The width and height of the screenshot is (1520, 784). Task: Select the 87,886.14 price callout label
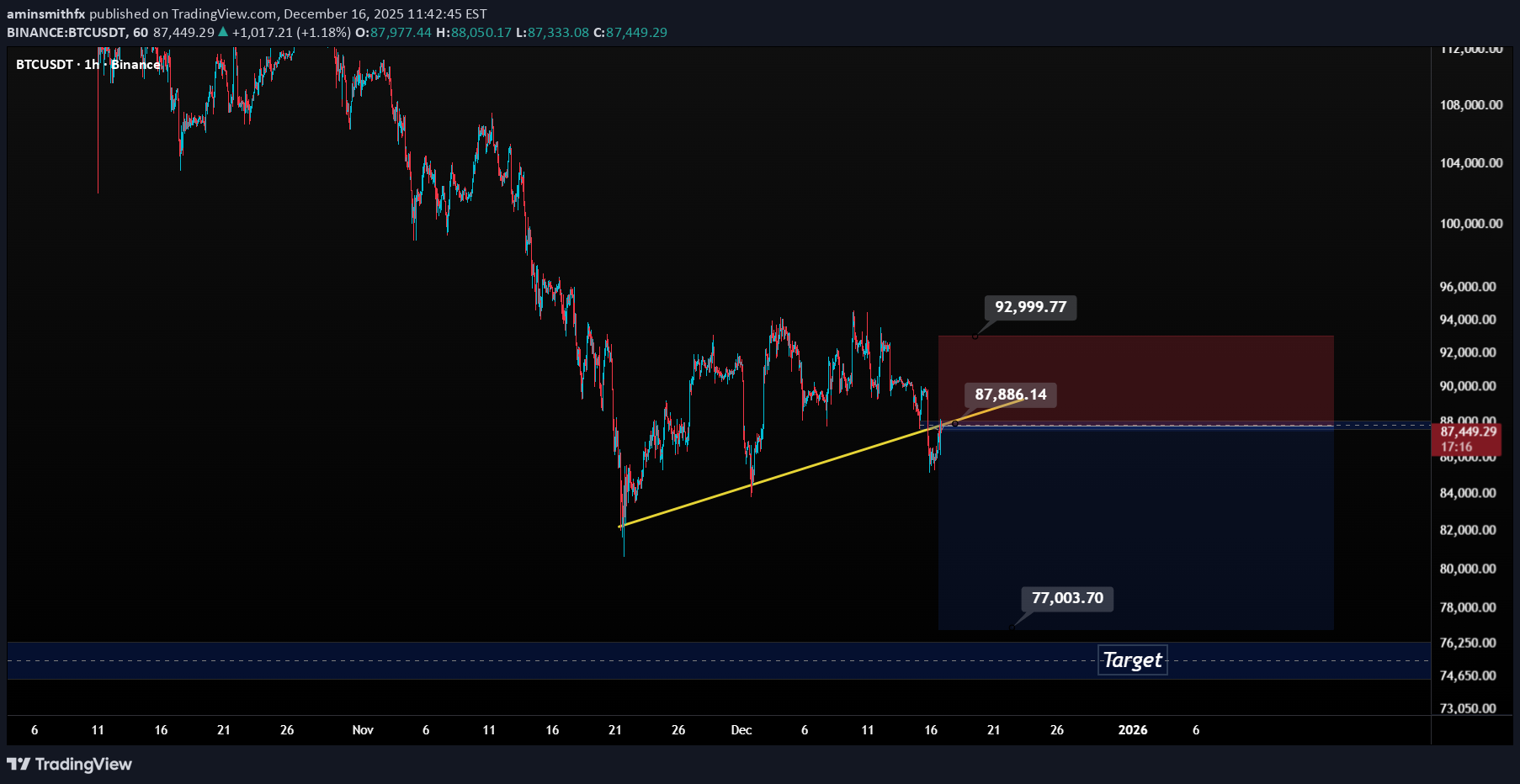click(1010, 394)
